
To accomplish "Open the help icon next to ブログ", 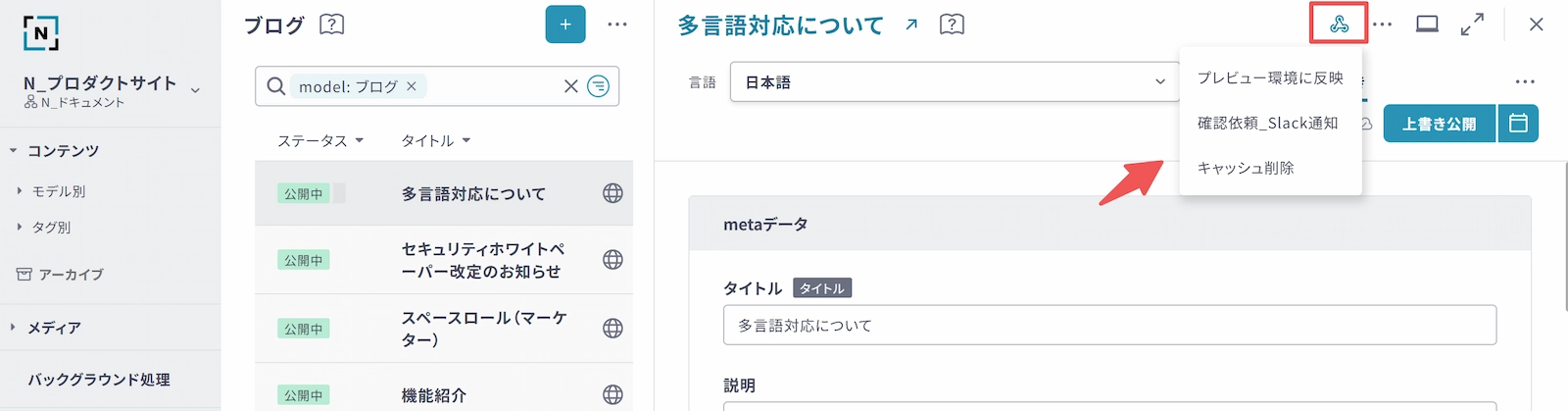I will (x=332, y=25).
